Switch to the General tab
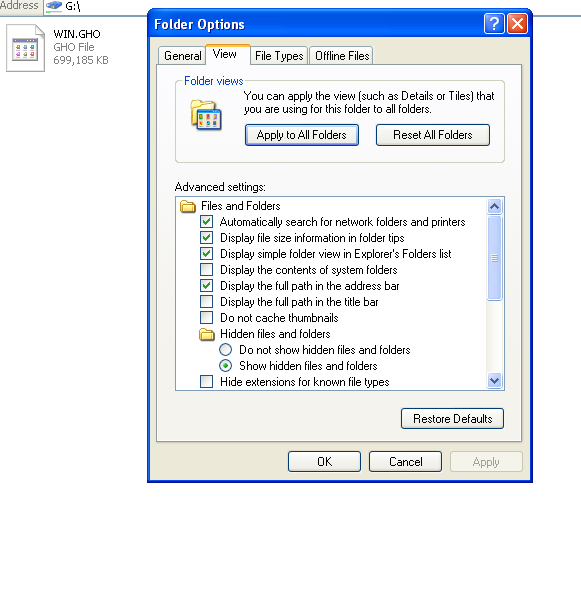 pos(182,56)
